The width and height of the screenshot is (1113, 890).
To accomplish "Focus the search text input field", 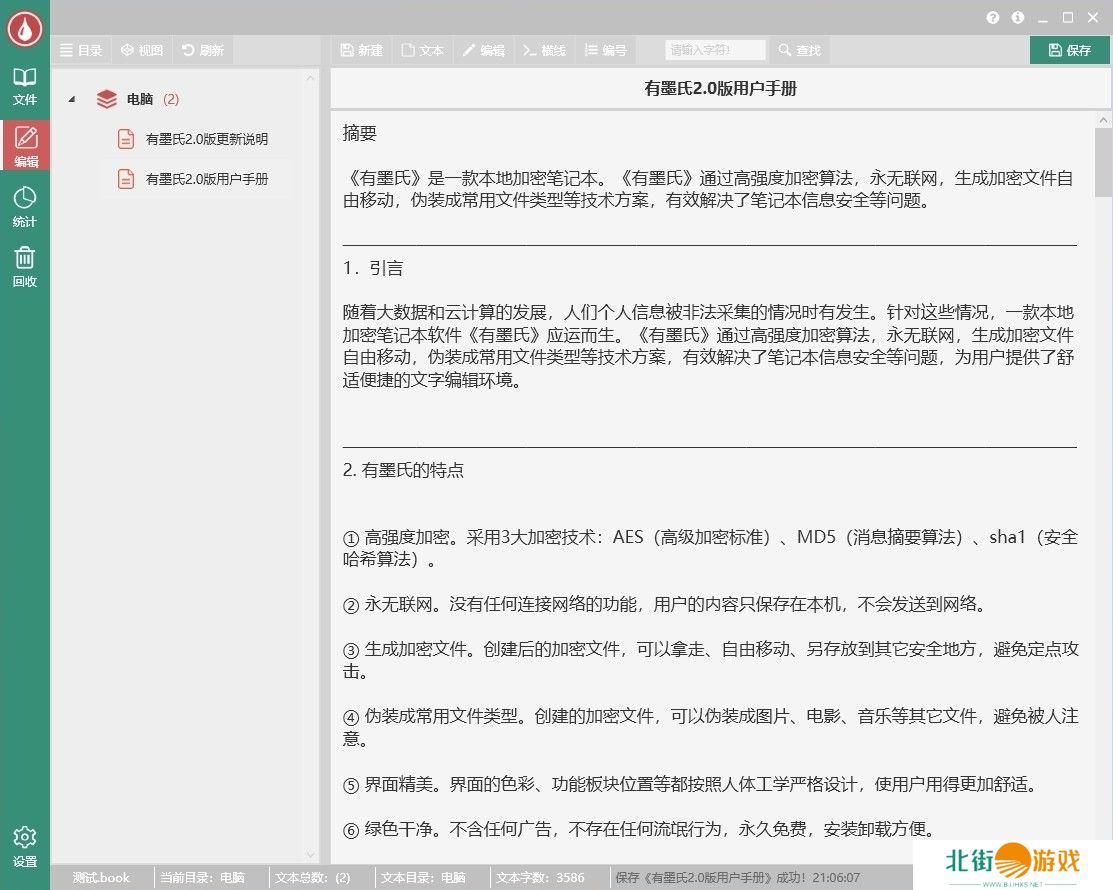I will coord(715,50).
